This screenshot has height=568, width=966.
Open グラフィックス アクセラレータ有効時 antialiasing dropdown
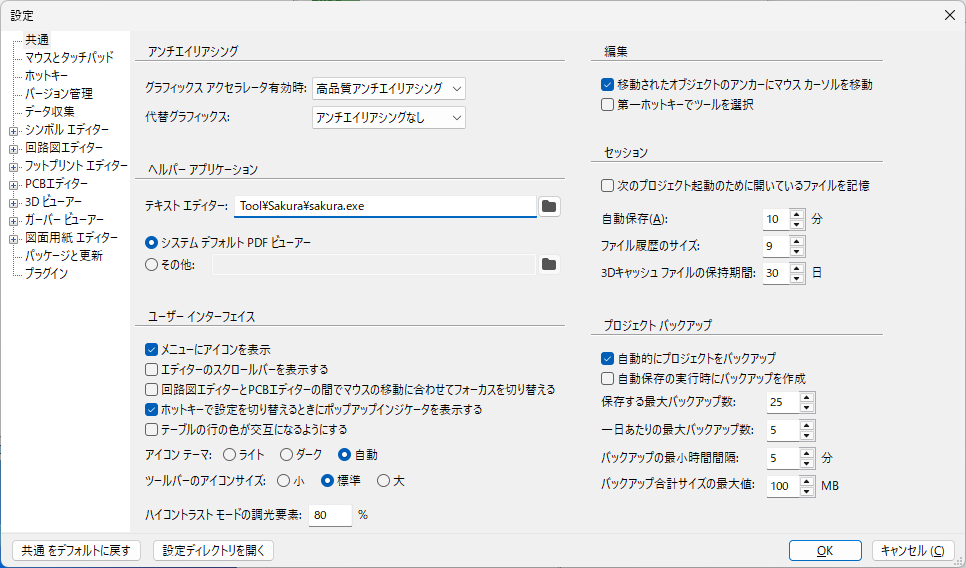pos(389,89)
